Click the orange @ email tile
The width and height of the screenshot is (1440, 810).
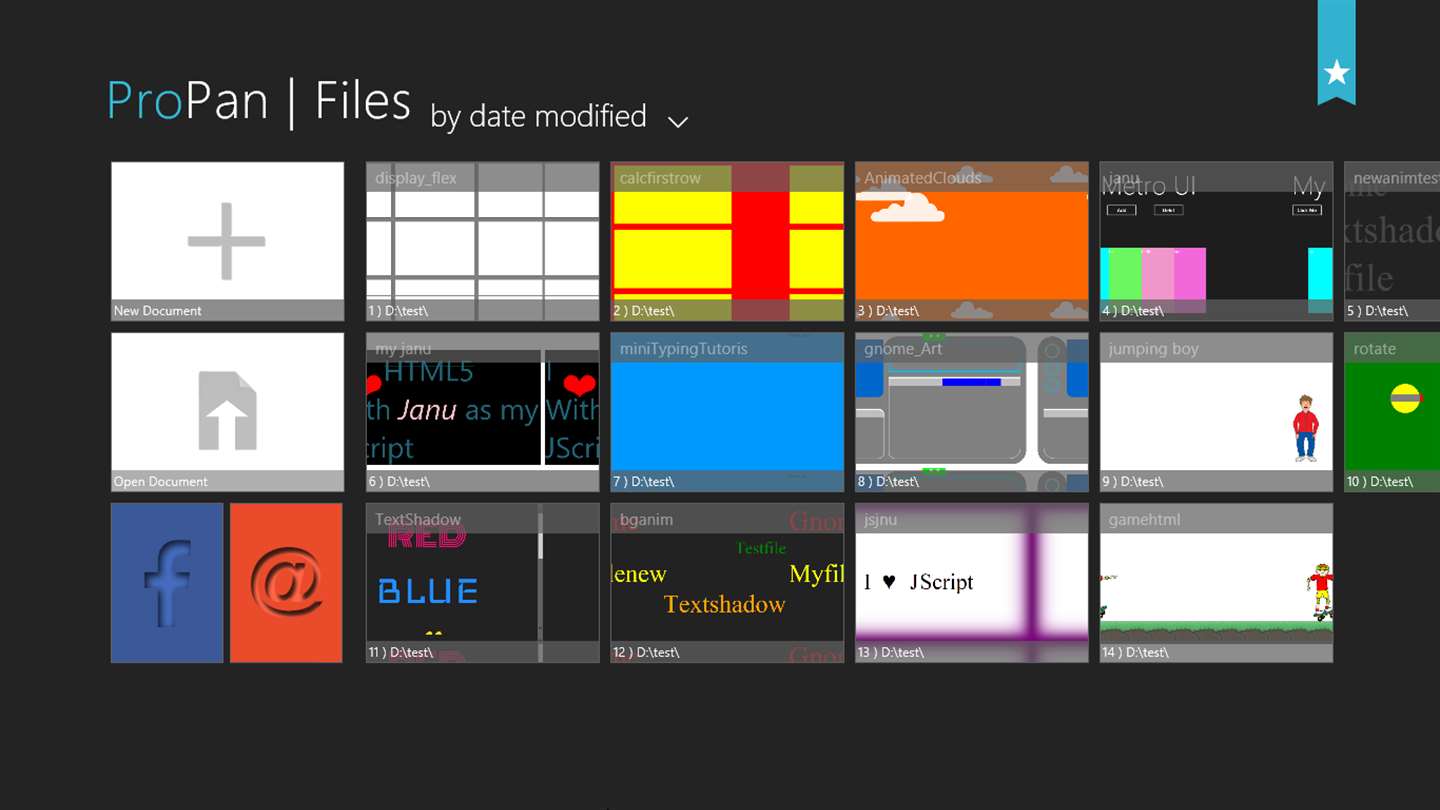click(286, 583)
